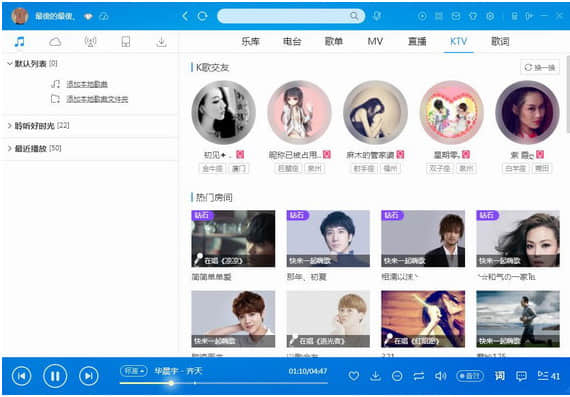Click the refresh icon beside search box
570x397 pixels.
tap(202, 16)
